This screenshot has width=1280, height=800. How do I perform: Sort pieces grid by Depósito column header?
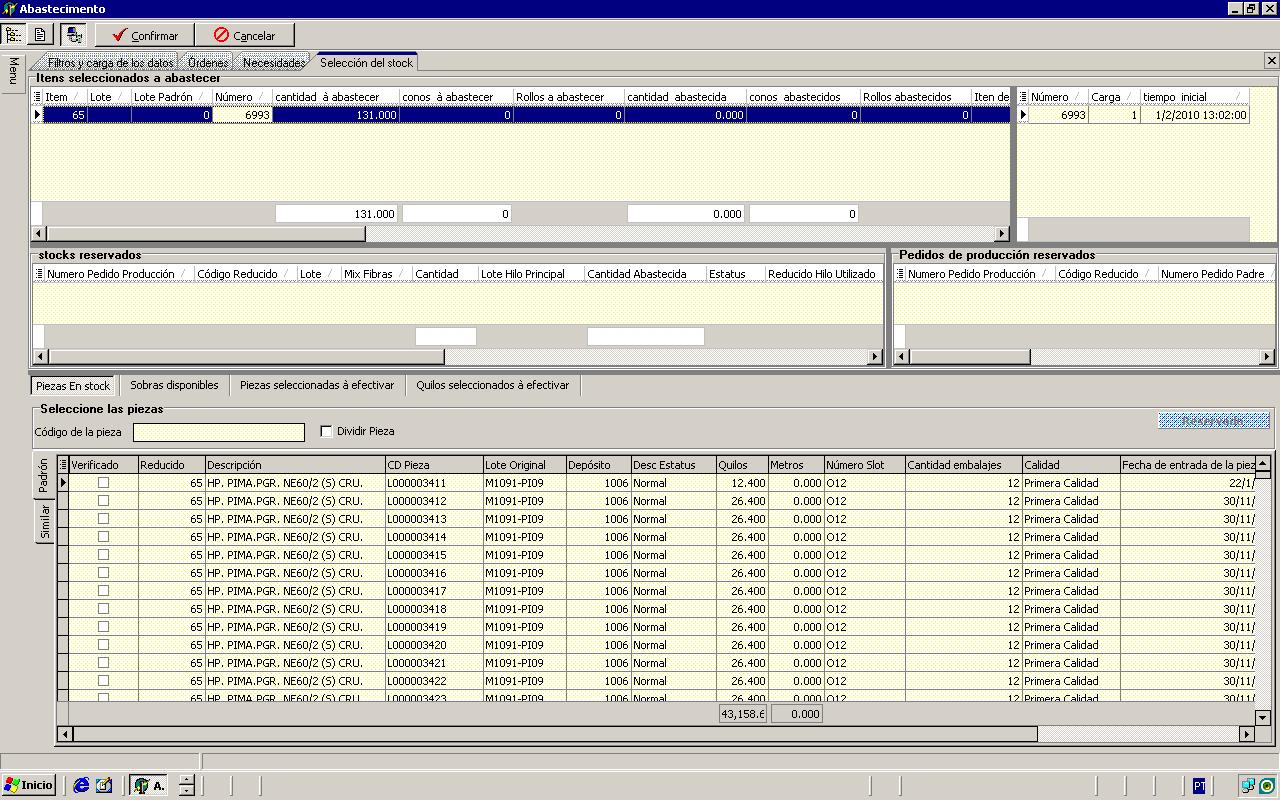pyautogui.click(x=597, y=465)
